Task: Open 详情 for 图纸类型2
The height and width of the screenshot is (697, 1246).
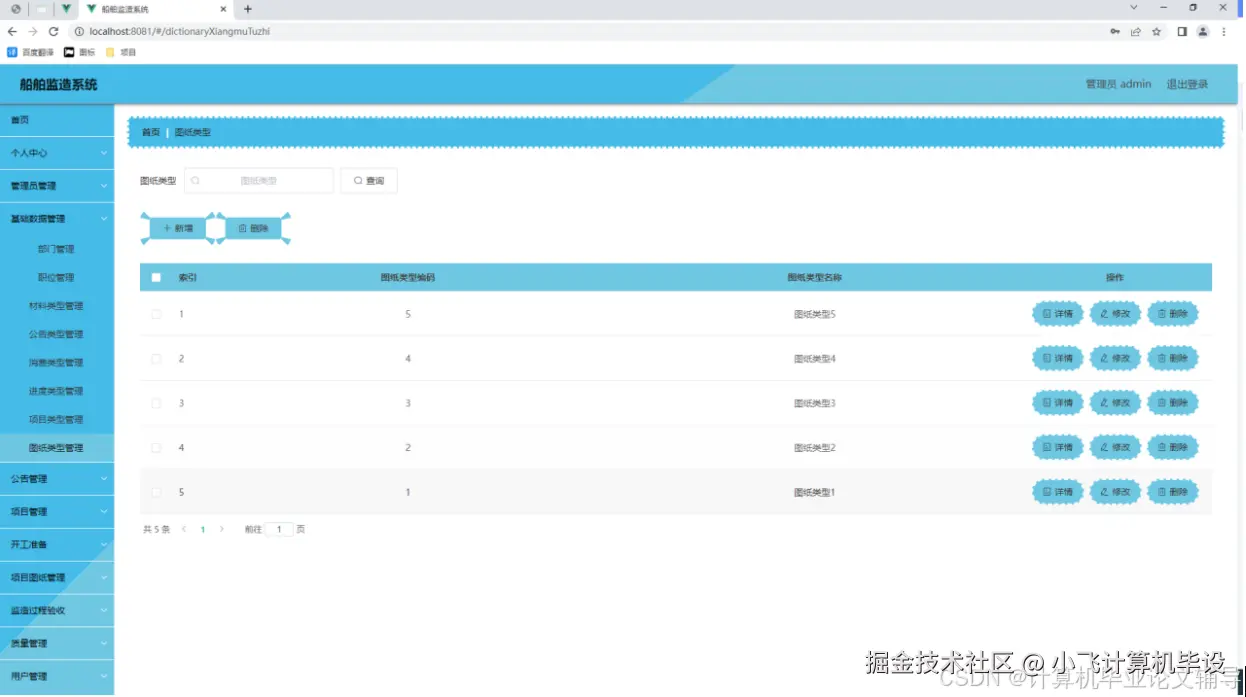Action: [1058, 447]
